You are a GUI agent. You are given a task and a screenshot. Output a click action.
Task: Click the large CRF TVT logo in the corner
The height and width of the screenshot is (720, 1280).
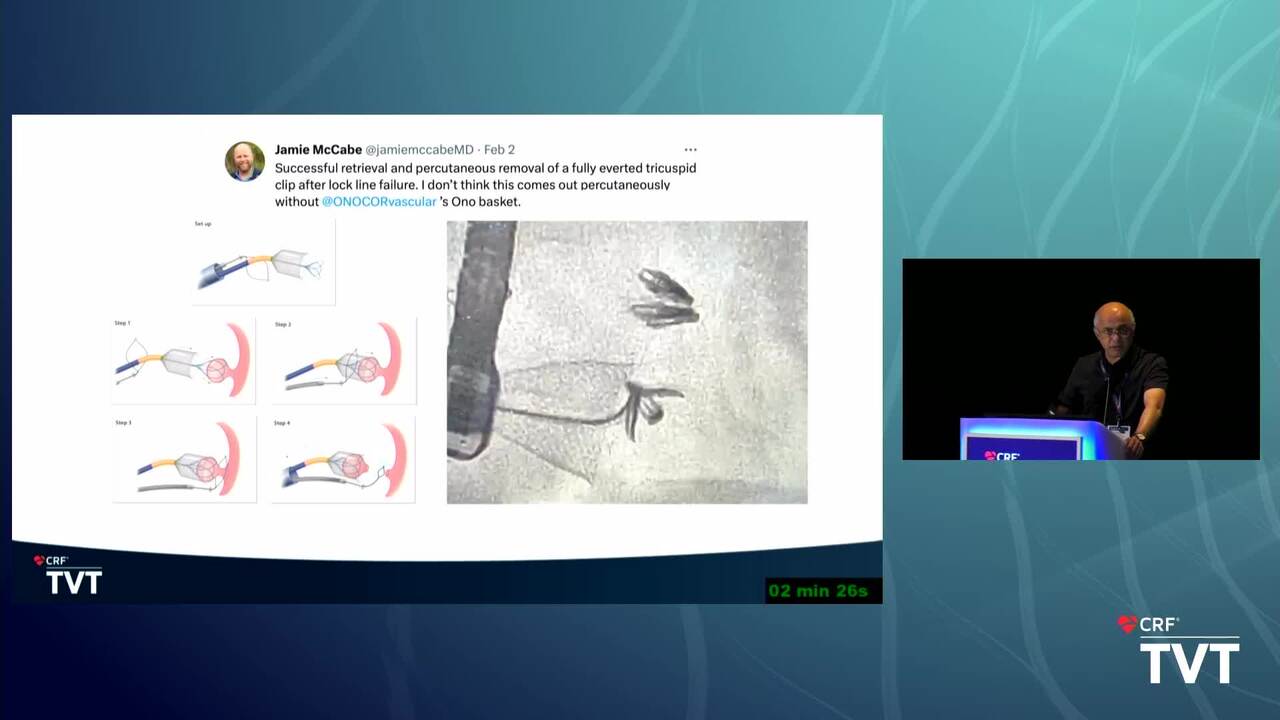click(x=1178, y=649)
